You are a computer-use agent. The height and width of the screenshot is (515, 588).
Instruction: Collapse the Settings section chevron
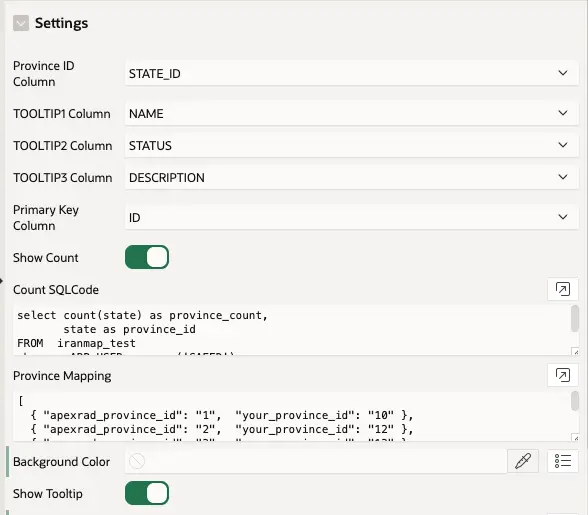click(x=21, y=23)
